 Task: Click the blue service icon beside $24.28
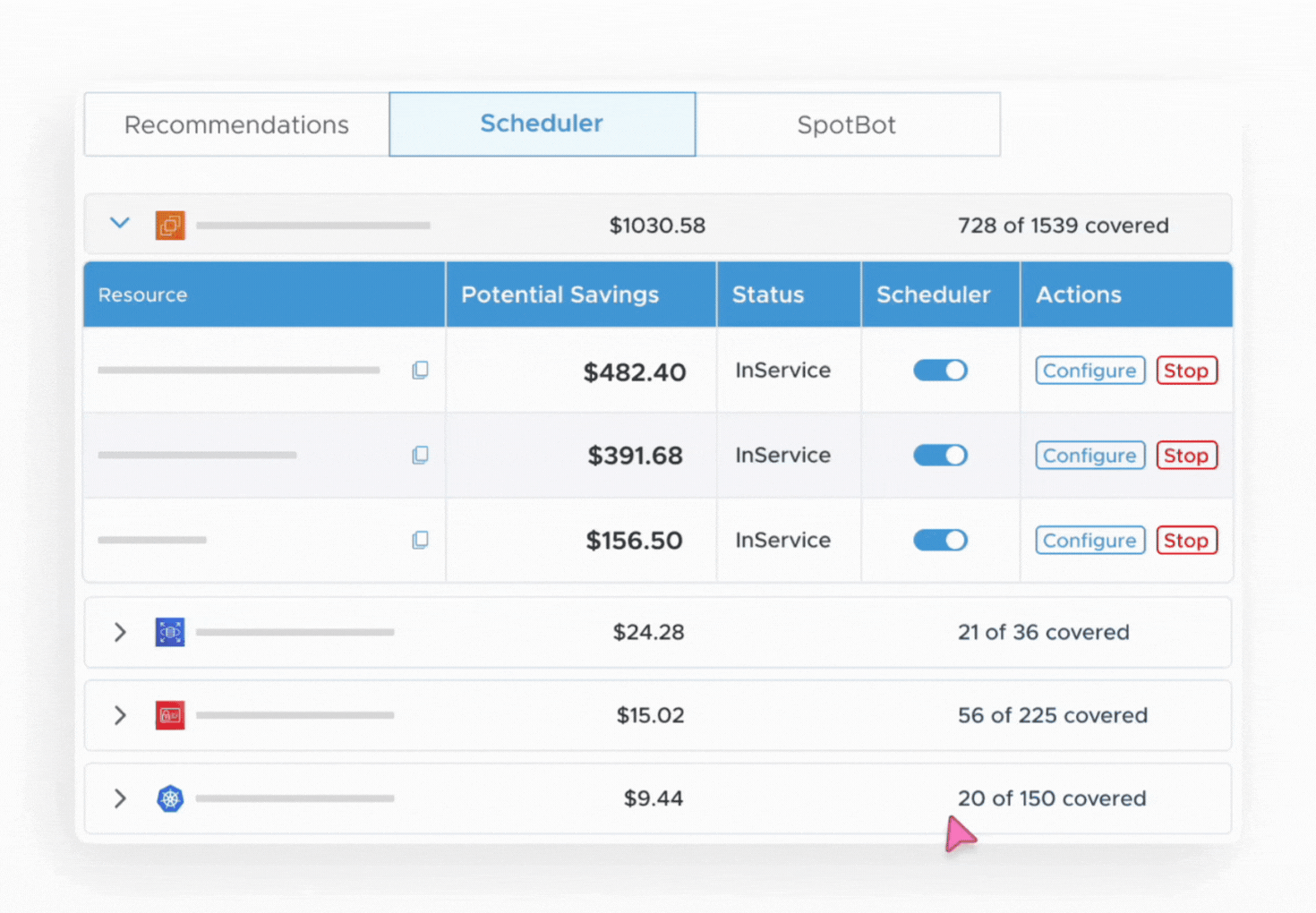[170, 632]
